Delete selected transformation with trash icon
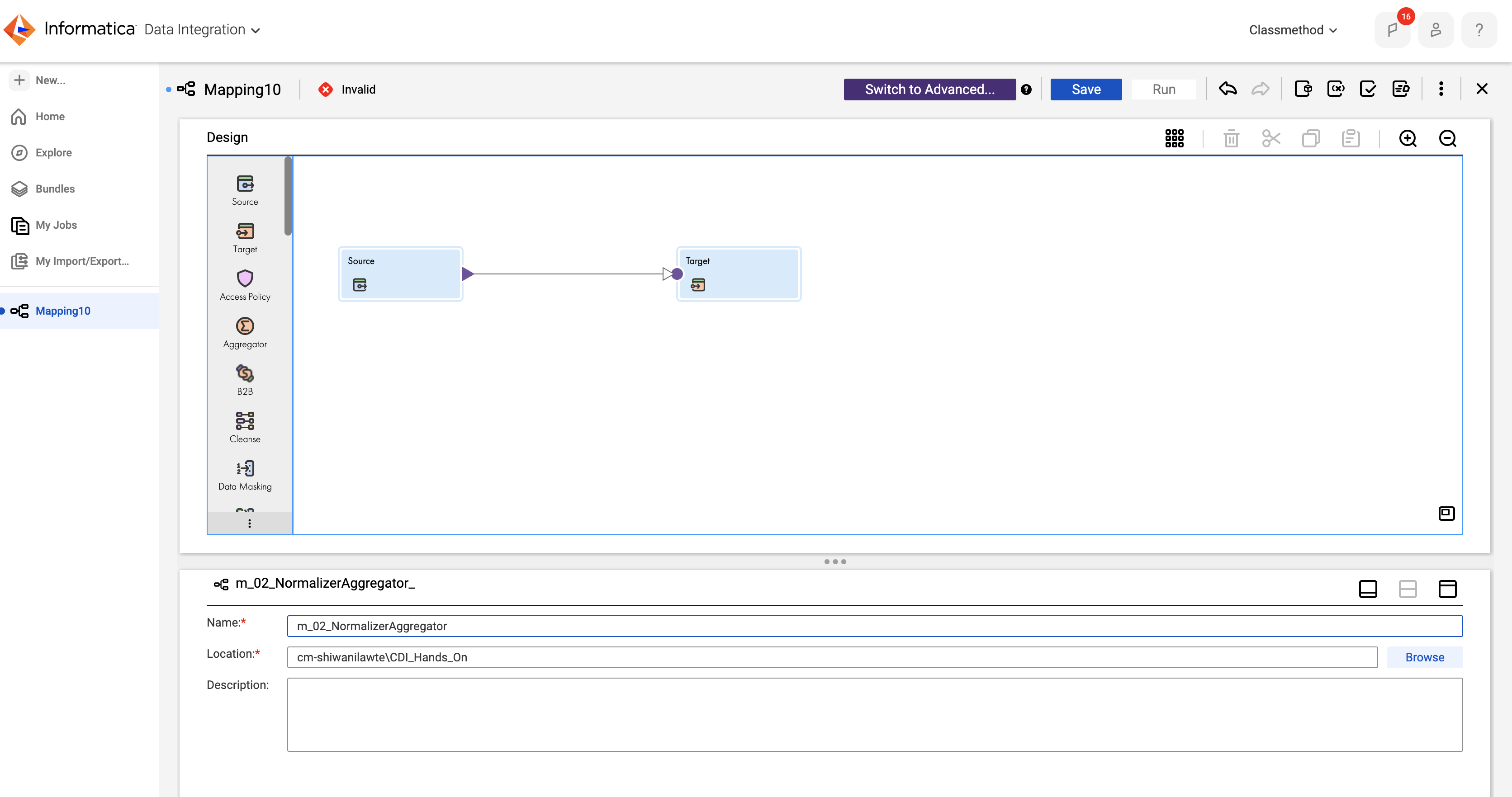Screen dimensions: 1512x797 tap(1231, 138)
